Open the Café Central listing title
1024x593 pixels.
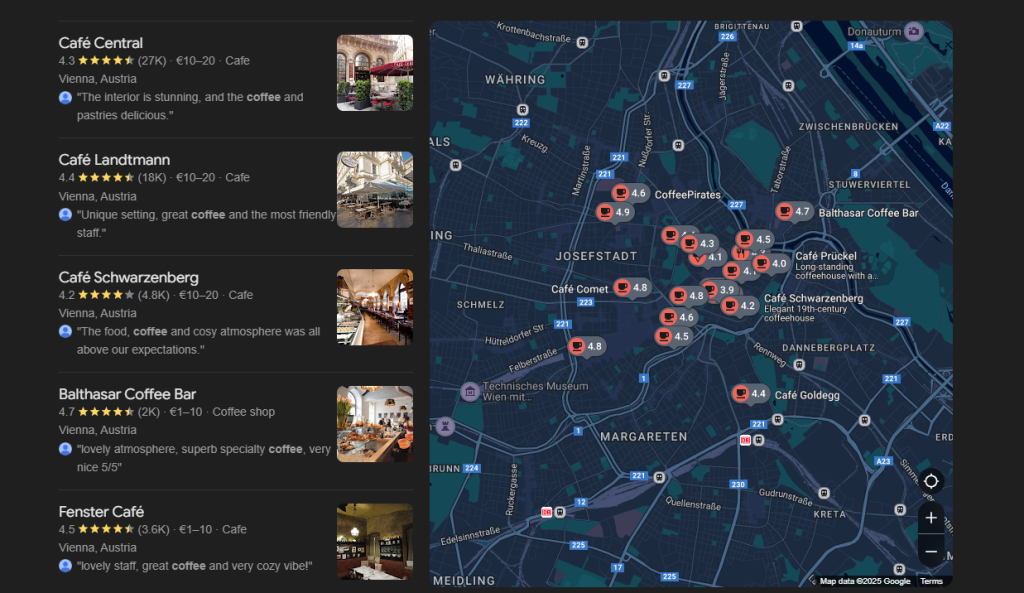pos(101,42)
